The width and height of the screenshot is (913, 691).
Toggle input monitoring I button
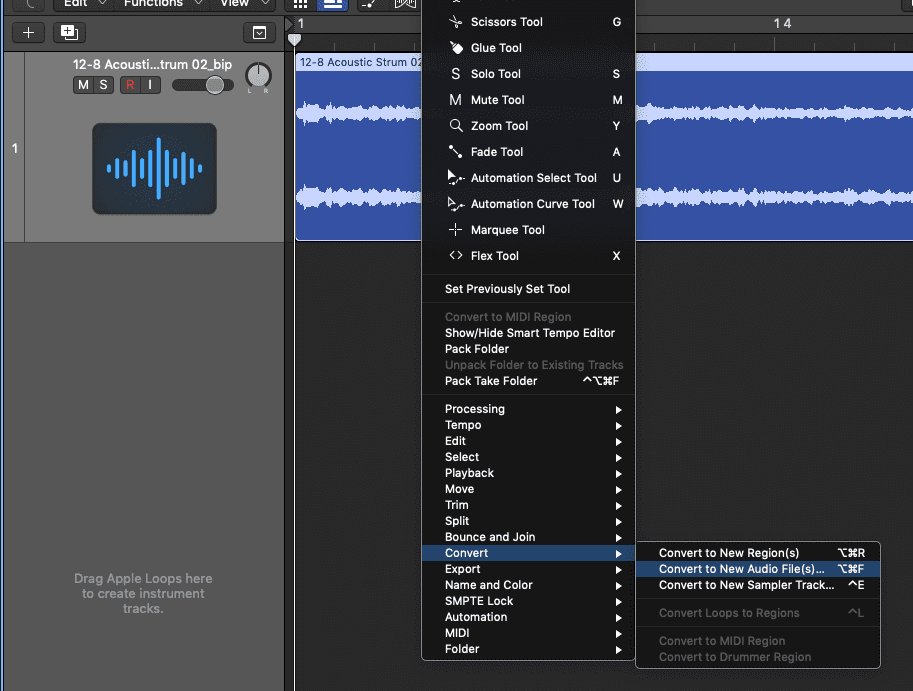(150, 85)
